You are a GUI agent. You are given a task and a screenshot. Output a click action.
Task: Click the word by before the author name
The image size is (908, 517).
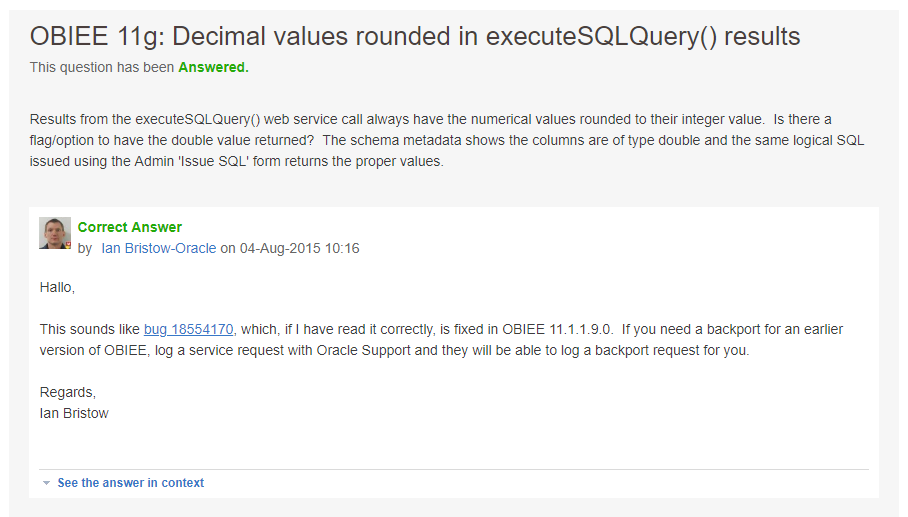(x=85, y=249)
